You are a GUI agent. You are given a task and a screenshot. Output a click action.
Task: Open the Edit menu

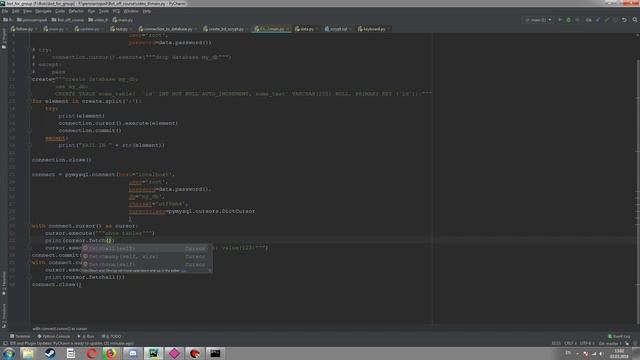16,11
